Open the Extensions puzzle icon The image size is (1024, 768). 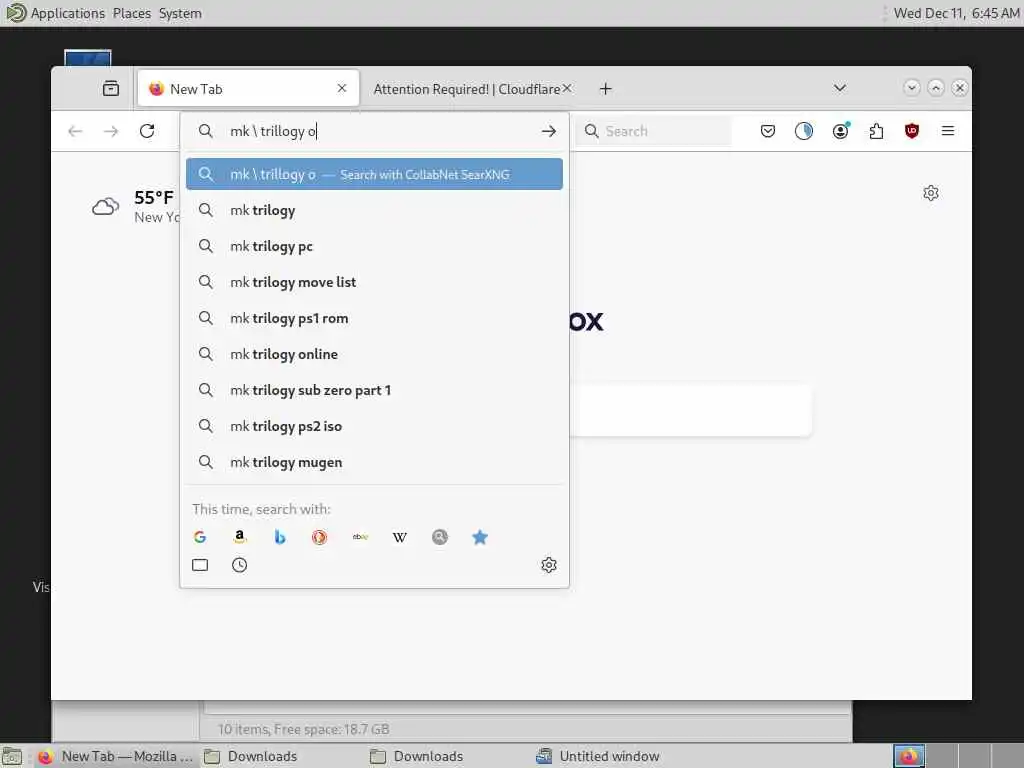876,131
